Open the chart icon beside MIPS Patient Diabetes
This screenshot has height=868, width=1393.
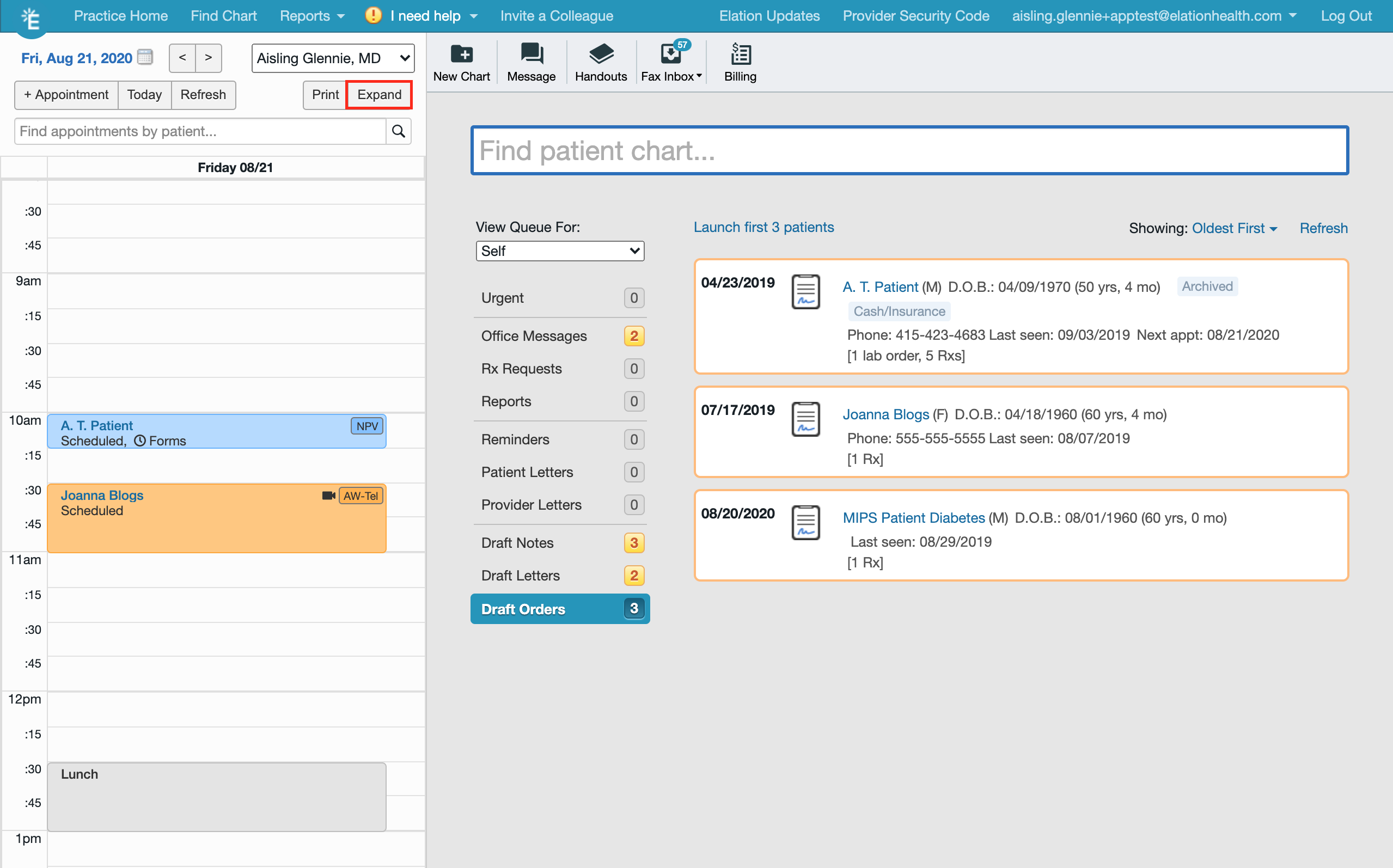805,522
